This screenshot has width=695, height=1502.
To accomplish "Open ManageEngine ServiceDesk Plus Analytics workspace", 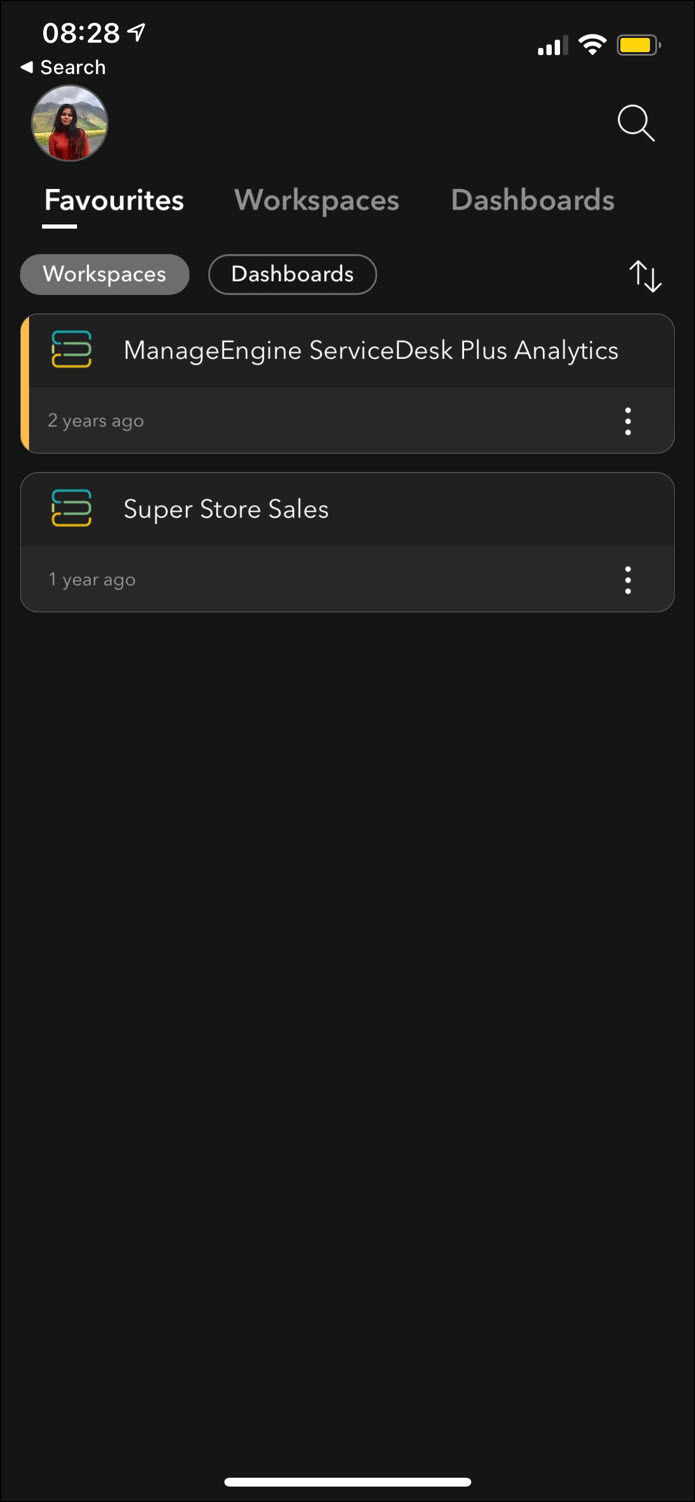I will point(370,351).
